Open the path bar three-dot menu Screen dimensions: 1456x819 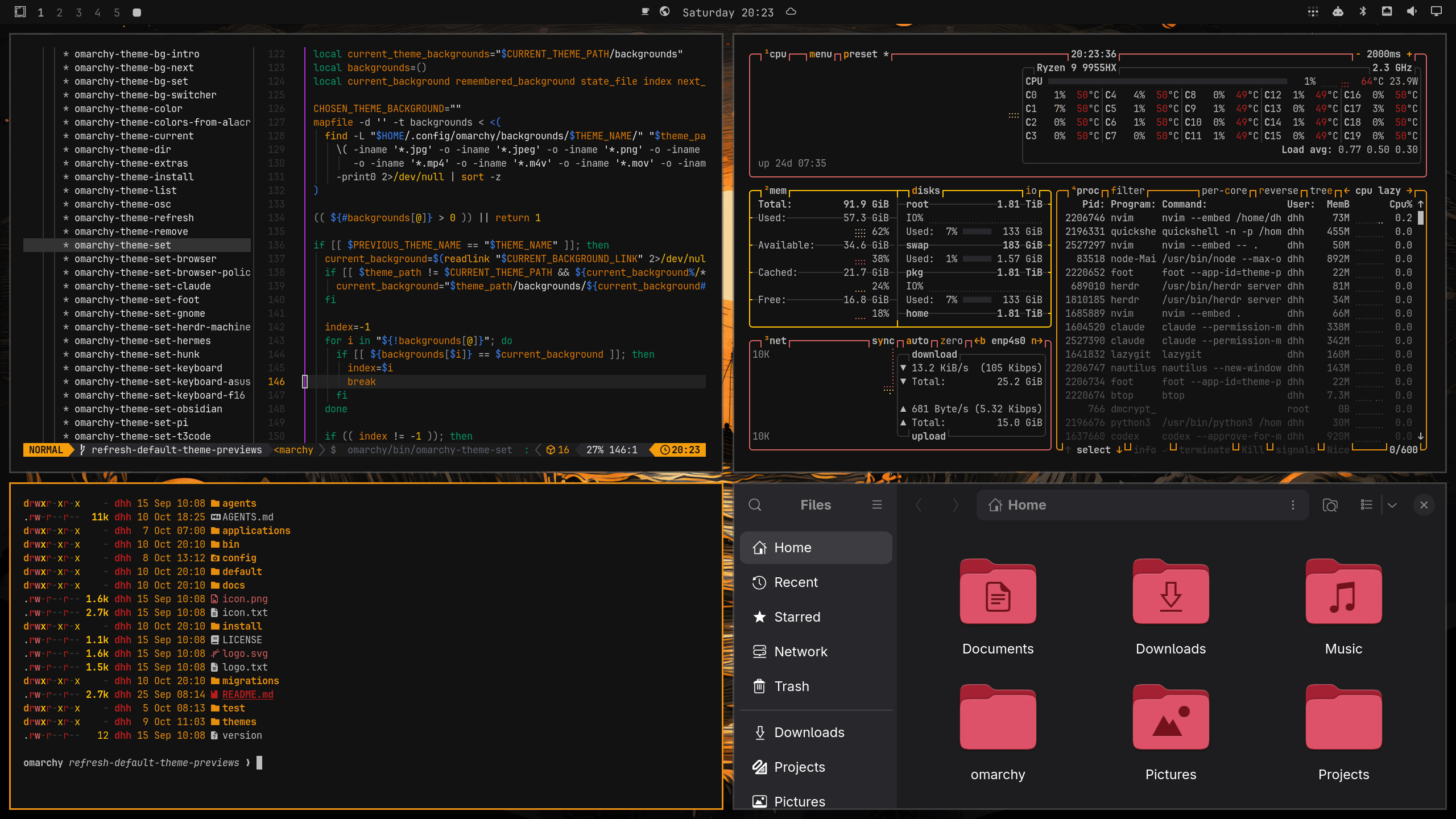pos(1293,505)
